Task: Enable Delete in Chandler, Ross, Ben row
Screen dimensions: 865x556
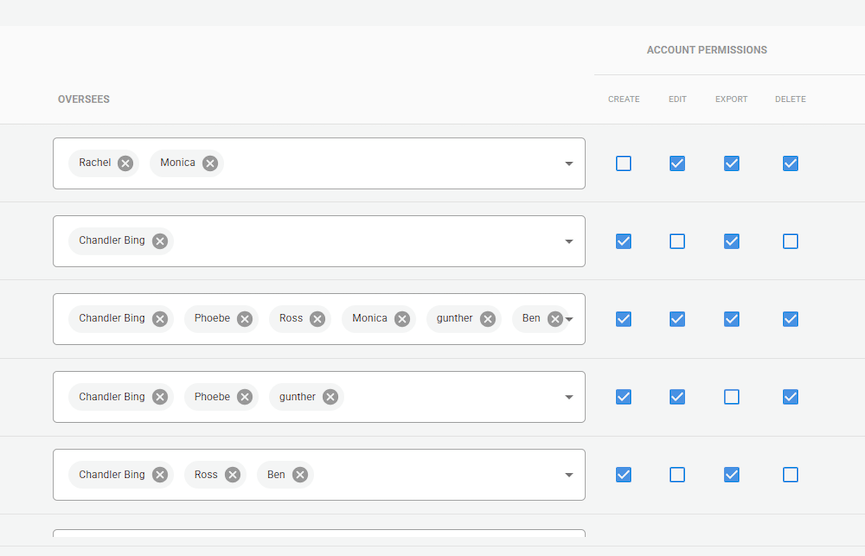Action: 790,475
